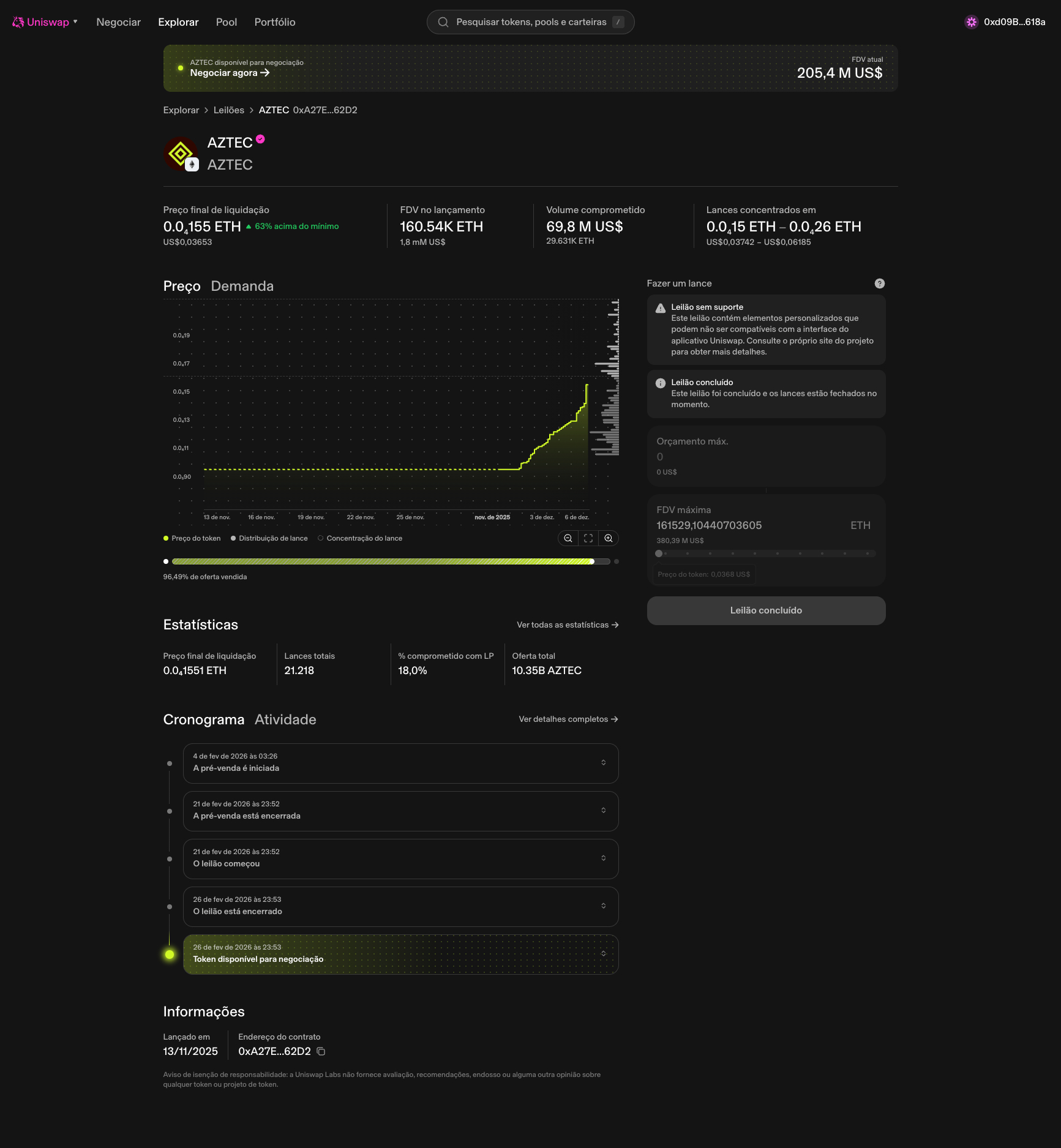
Task: Click '96,49% de oferta vendida' text
Action: pos(205,577)
